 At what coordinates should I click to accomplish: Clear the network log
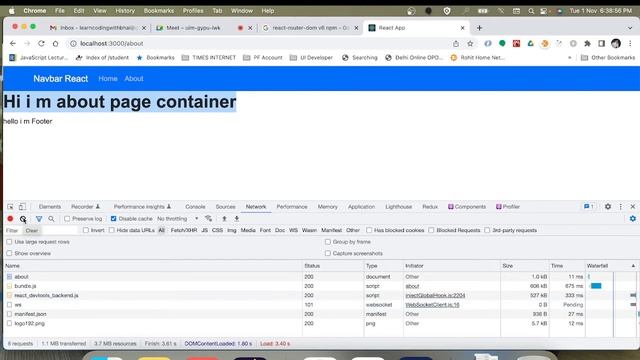[23, 219]
